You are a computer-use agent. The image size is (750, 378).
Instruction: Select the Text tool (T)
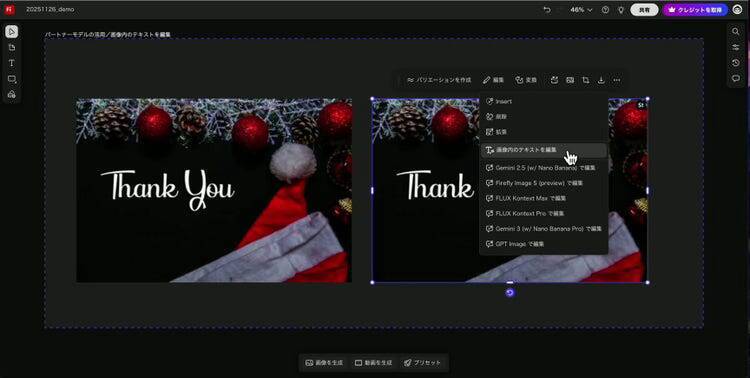(12, 63)
